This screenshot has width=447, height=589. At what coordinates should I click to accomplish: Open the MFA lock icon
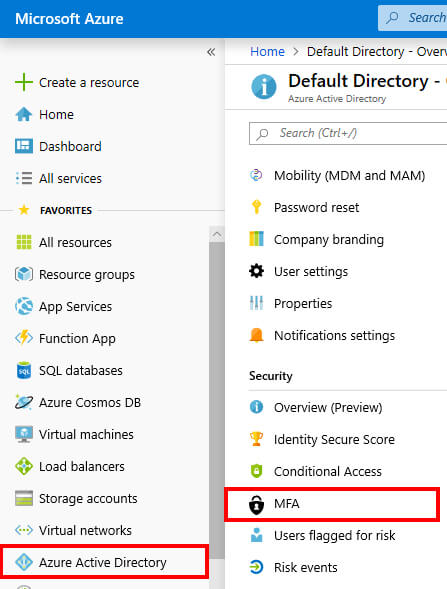pos(257,504)
